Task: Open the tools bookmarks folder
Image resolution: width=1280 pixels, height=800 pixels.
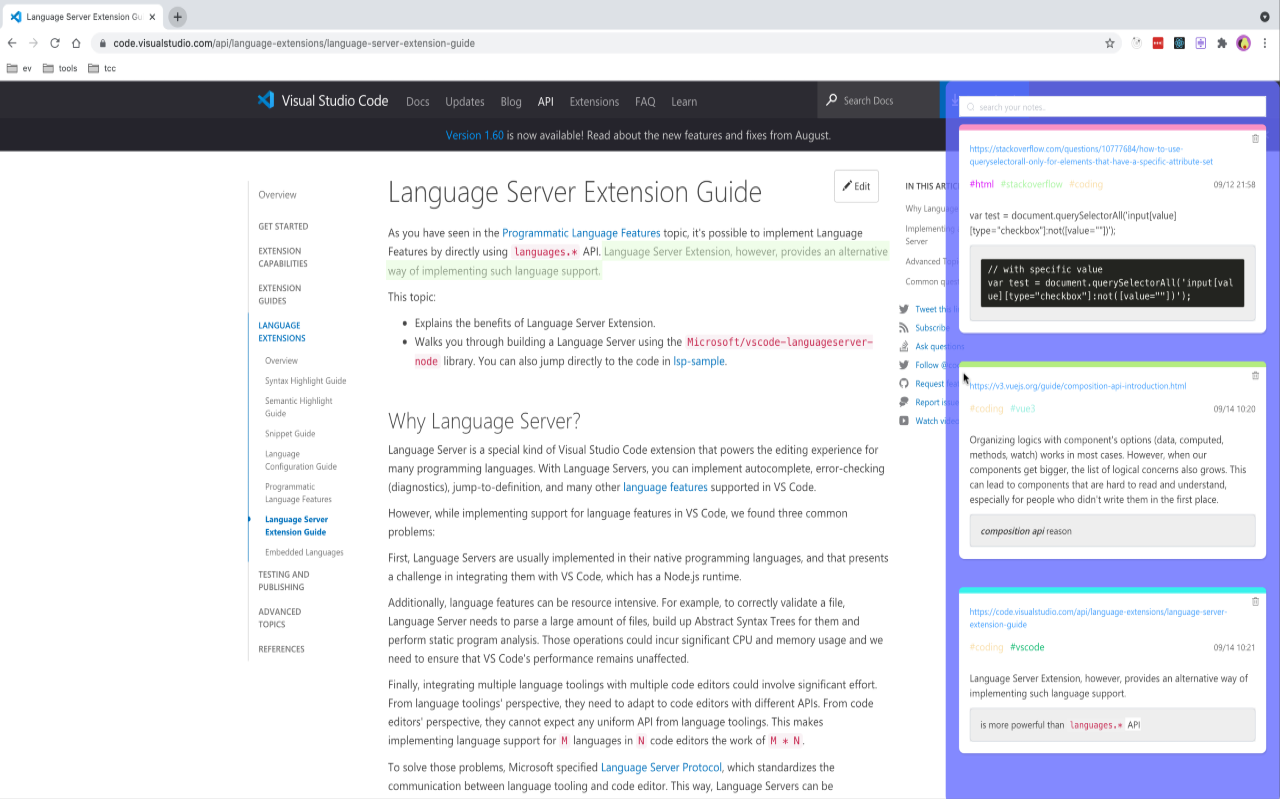Action: pyautogui.click(x=60, y=68)
